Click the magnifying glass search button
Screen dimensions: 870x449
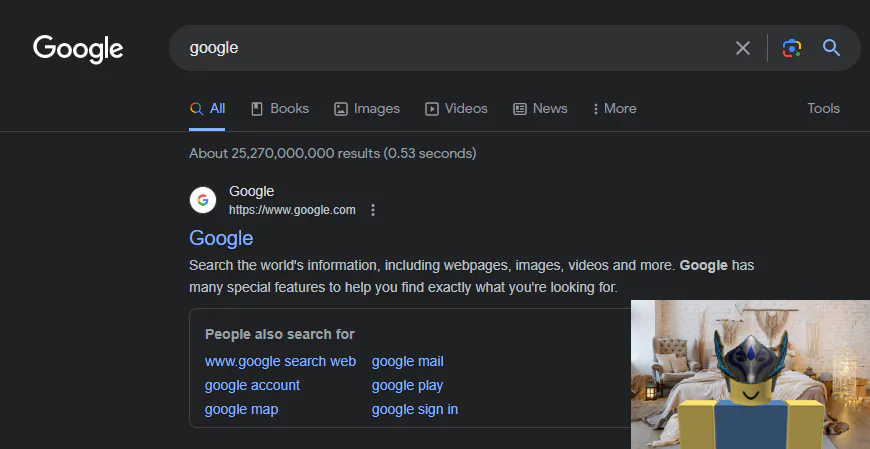(x=831, y=48)
